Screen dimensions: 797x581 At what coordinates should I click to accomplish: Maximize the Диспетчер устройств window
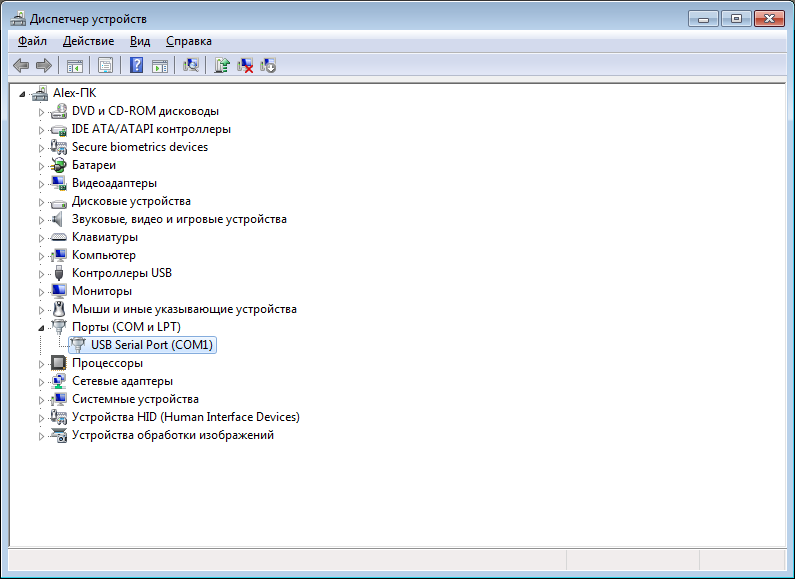coord(736,19)
